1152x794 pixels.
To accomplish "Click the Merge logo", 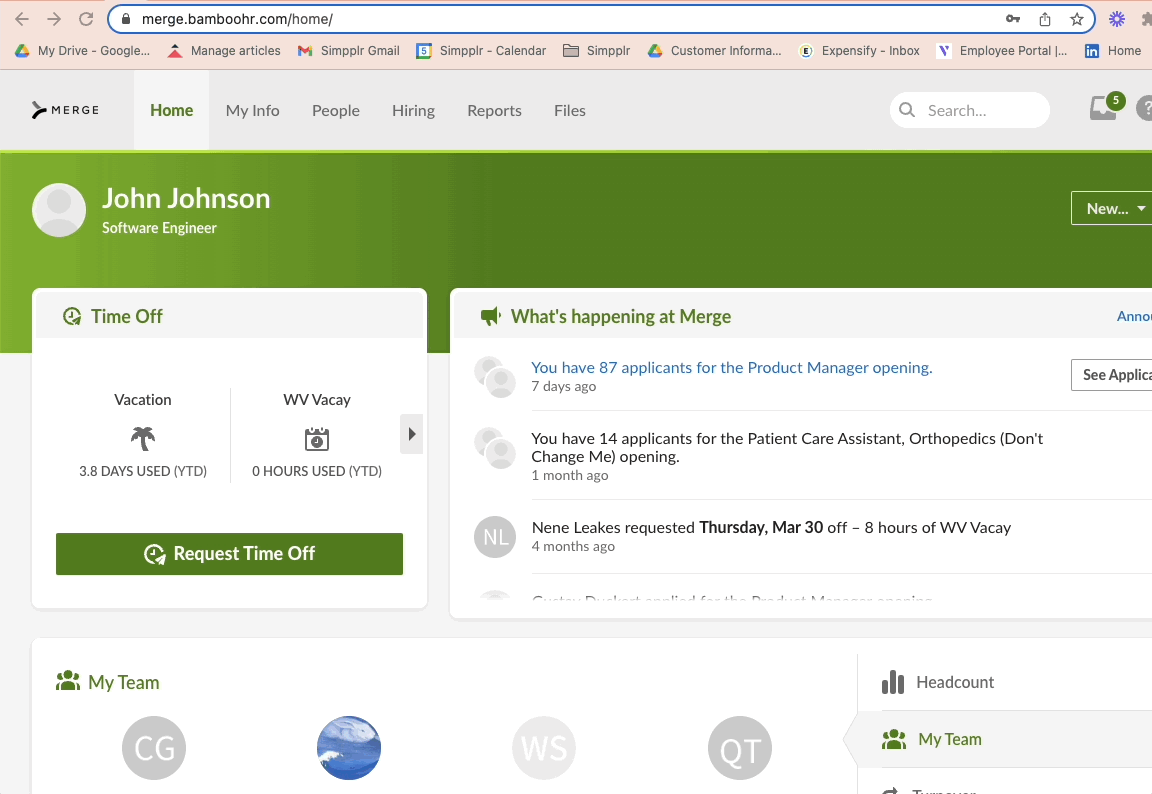I will coord(64,110).
